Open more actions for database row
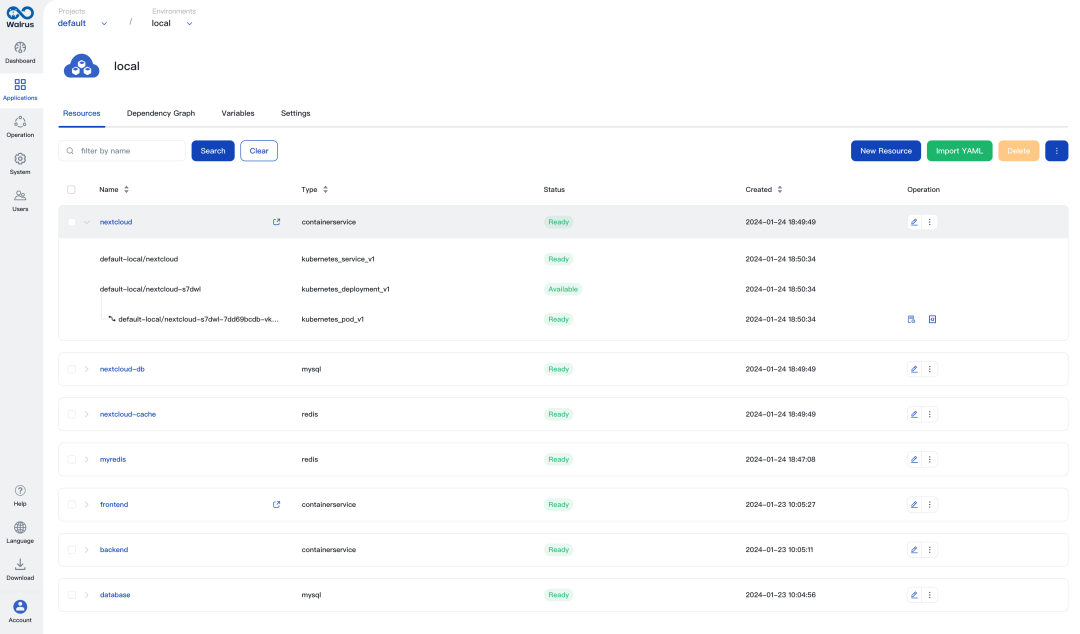1080x634 pixels. pos(929,595)
